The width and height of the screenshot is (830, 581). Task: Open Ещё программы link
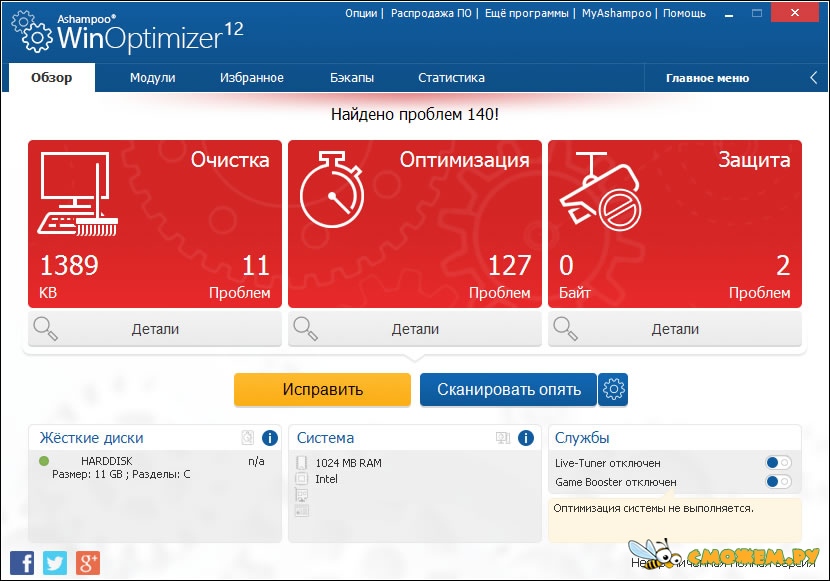(527, 13)
